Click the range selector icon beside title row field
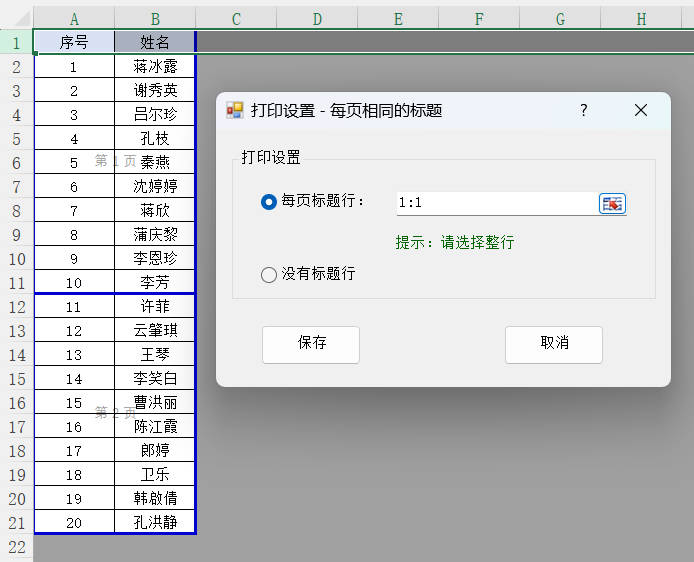The height and width of the screenshot is (562, 694). point(612,203)
